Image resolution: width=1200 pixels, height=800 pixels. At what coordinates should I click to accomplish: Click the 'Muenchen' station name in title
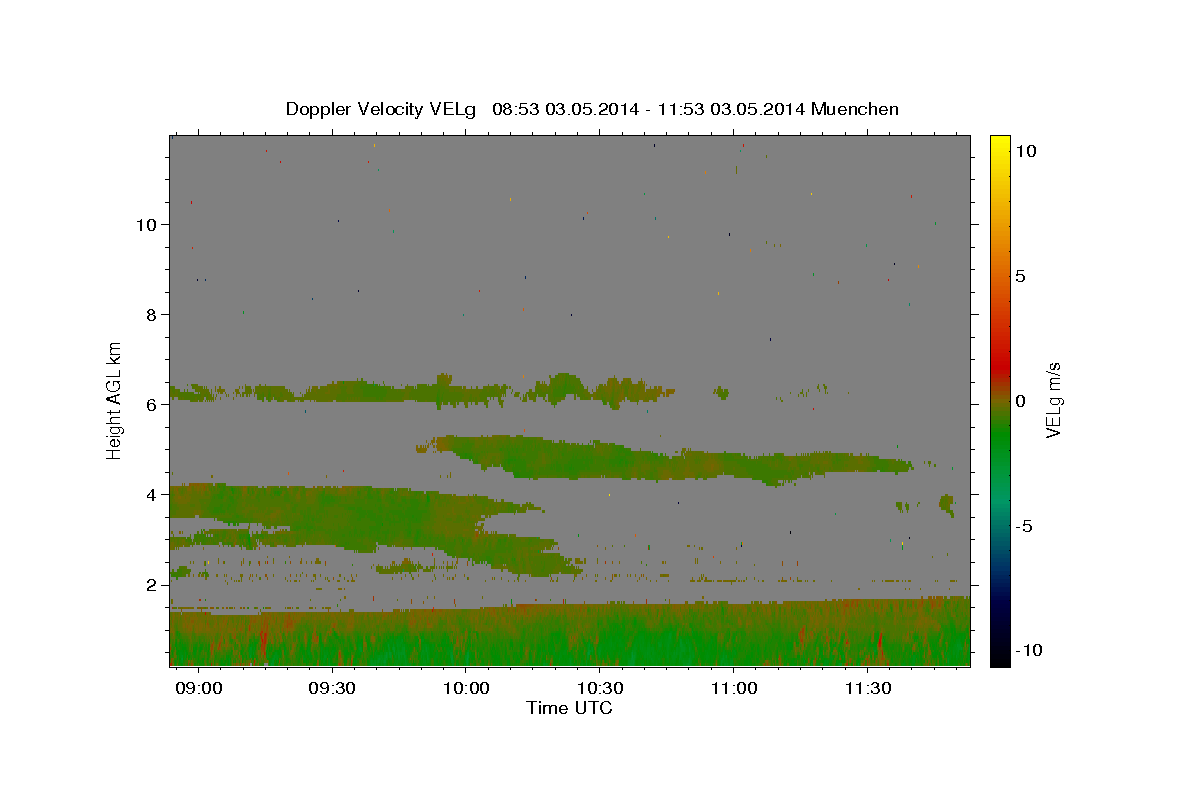855,109
